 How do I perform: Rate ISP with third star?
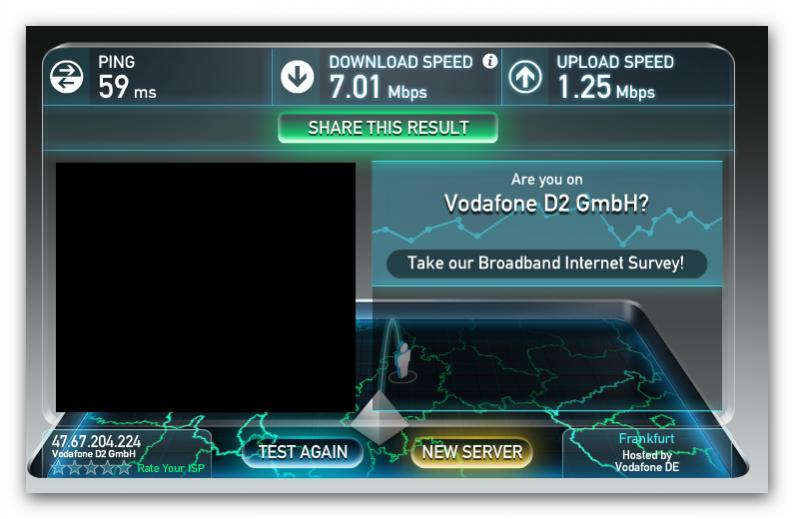coord(91,467)
